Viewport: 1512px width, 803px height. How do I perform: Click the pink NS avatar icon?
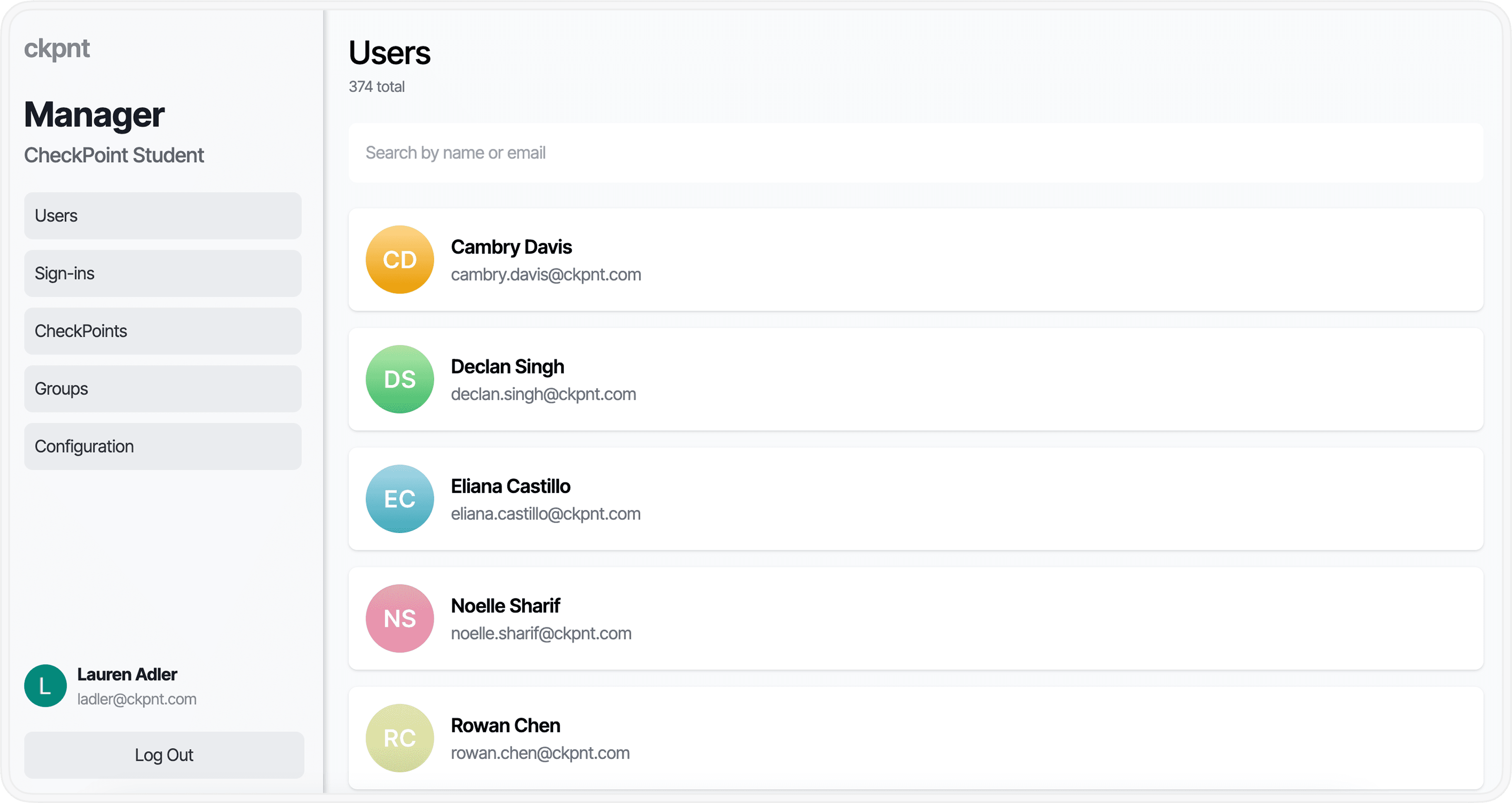400,619
